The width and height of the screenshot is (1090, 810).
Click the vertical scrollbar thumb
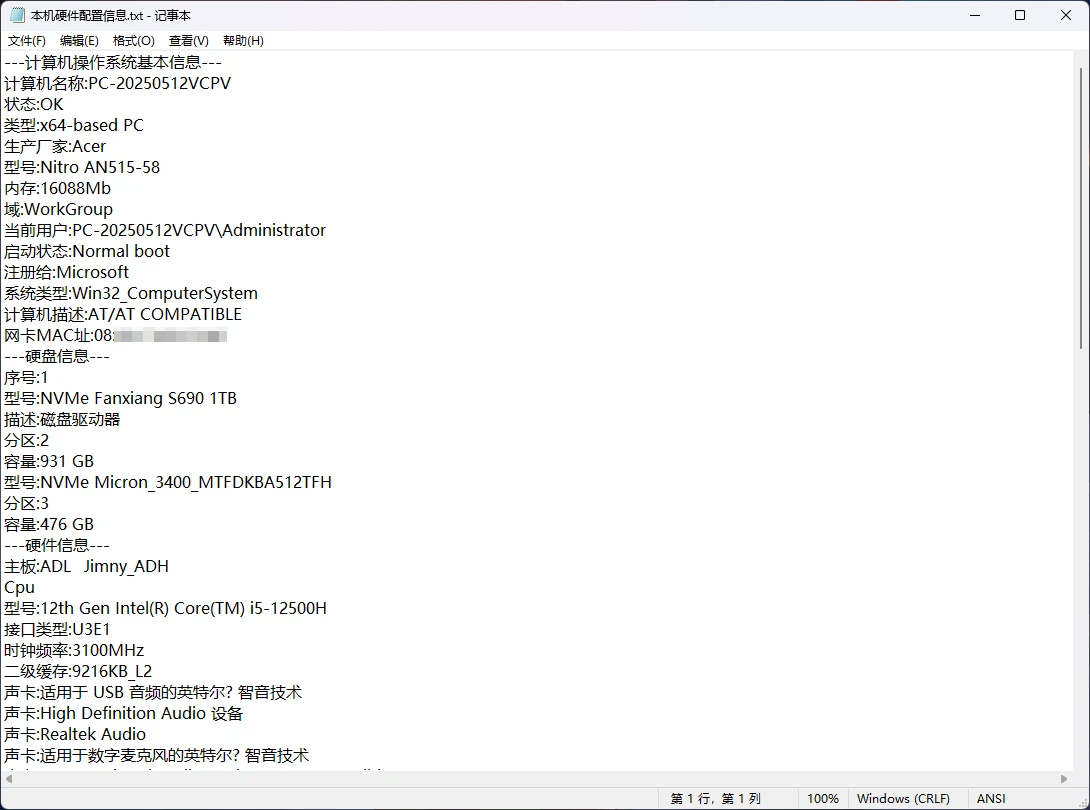point(1081,207)
